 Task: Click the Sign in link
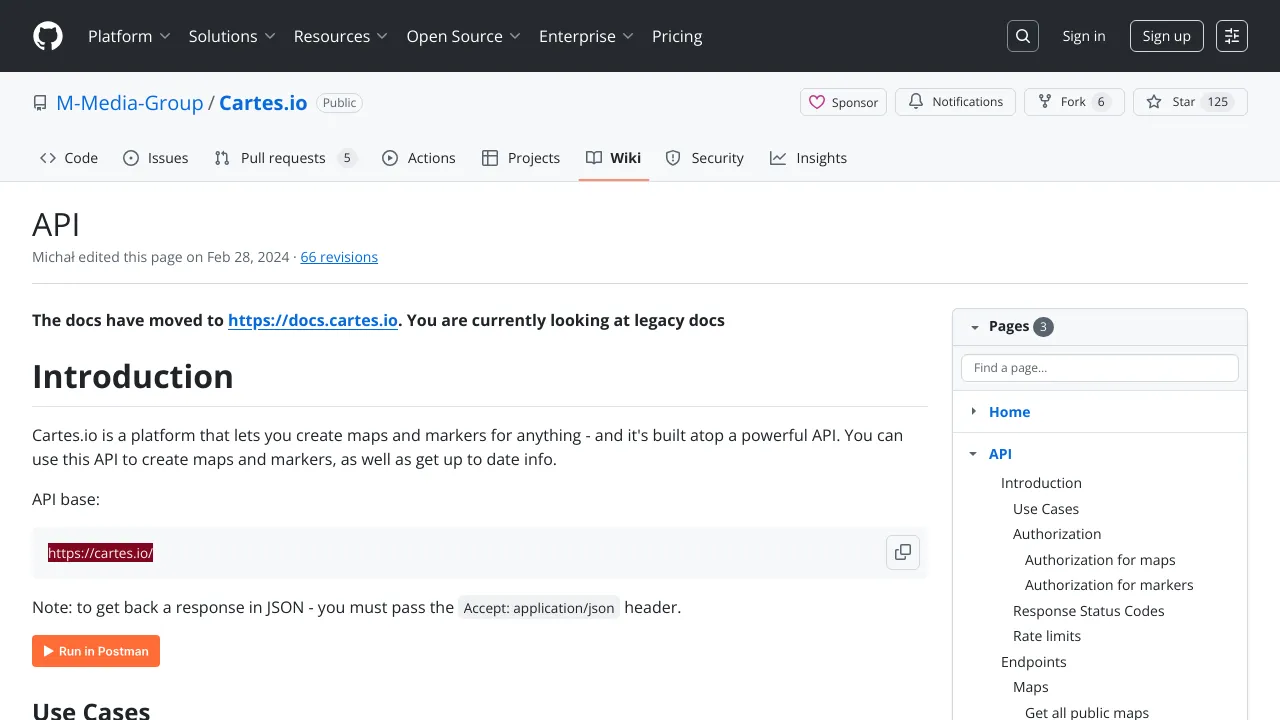click(1084, 36)
